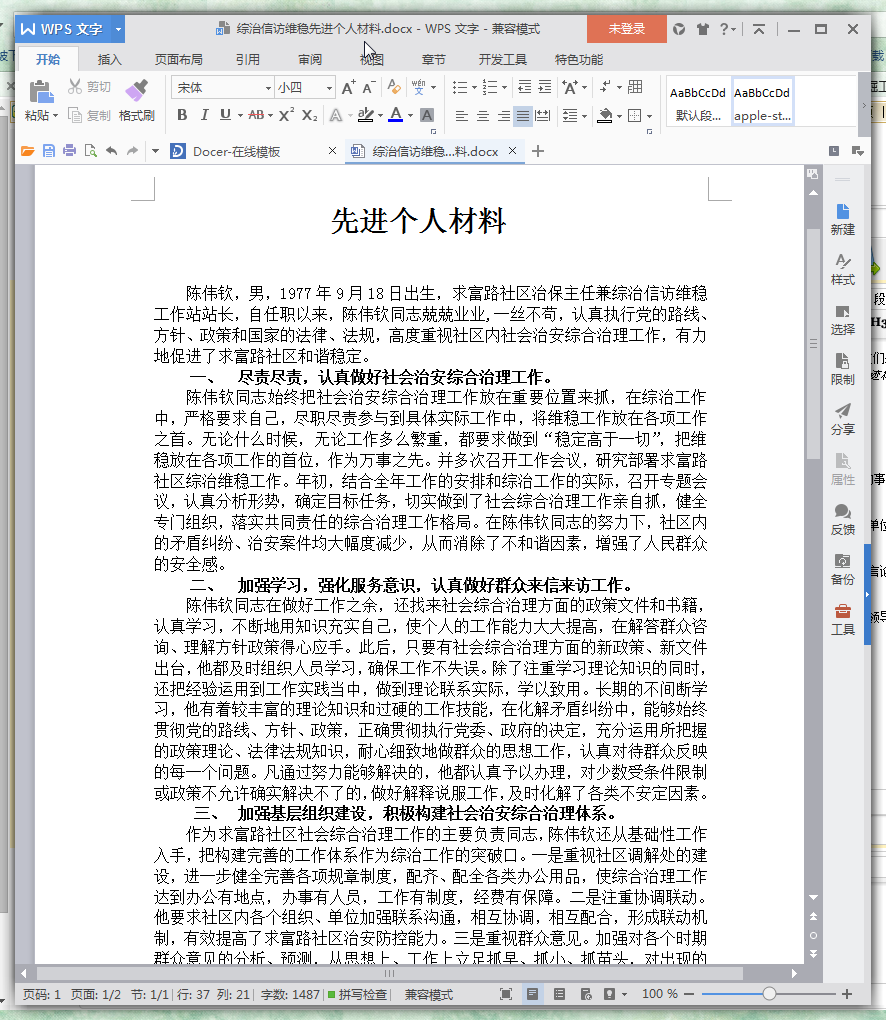Click the zoom slider handle
This screenshot has width=886, height=1020.
click(x=769, y=994)
